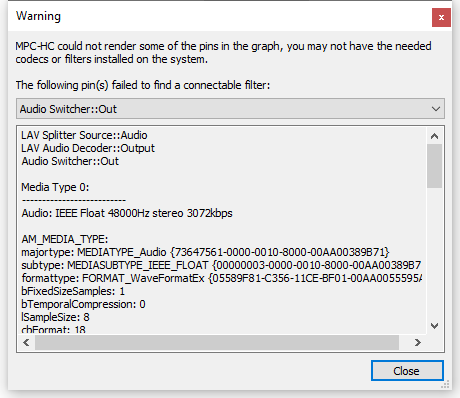Click the resize grip at dialog corner

coord(445,384)
